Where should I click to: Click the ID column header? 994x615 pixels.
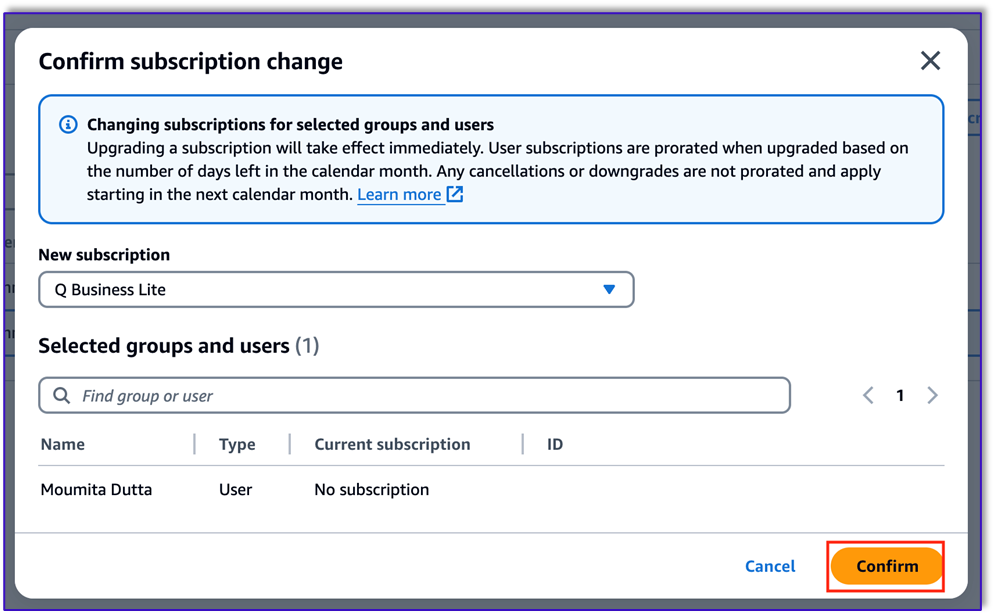pyautogui.click(x=554, y=444)
